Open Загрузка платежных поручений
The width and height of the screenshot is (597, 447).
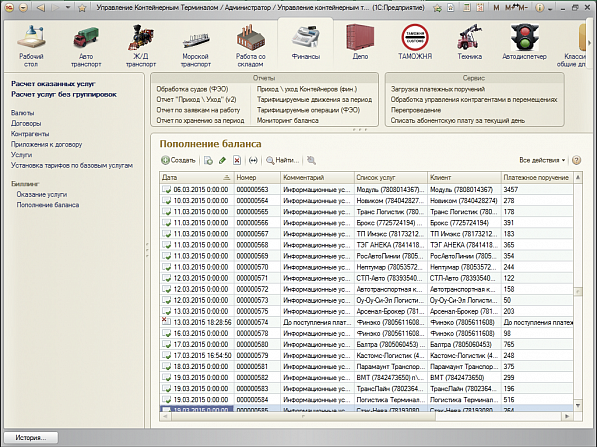click(x=438, y=89)
